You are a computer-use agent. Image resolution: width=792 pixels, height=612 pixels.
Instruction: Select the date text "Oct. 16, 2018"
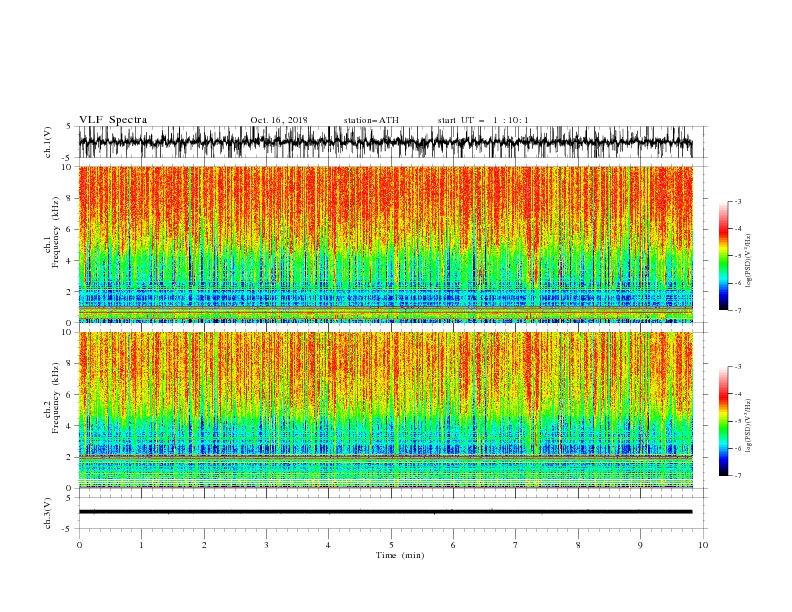(279, 120)
